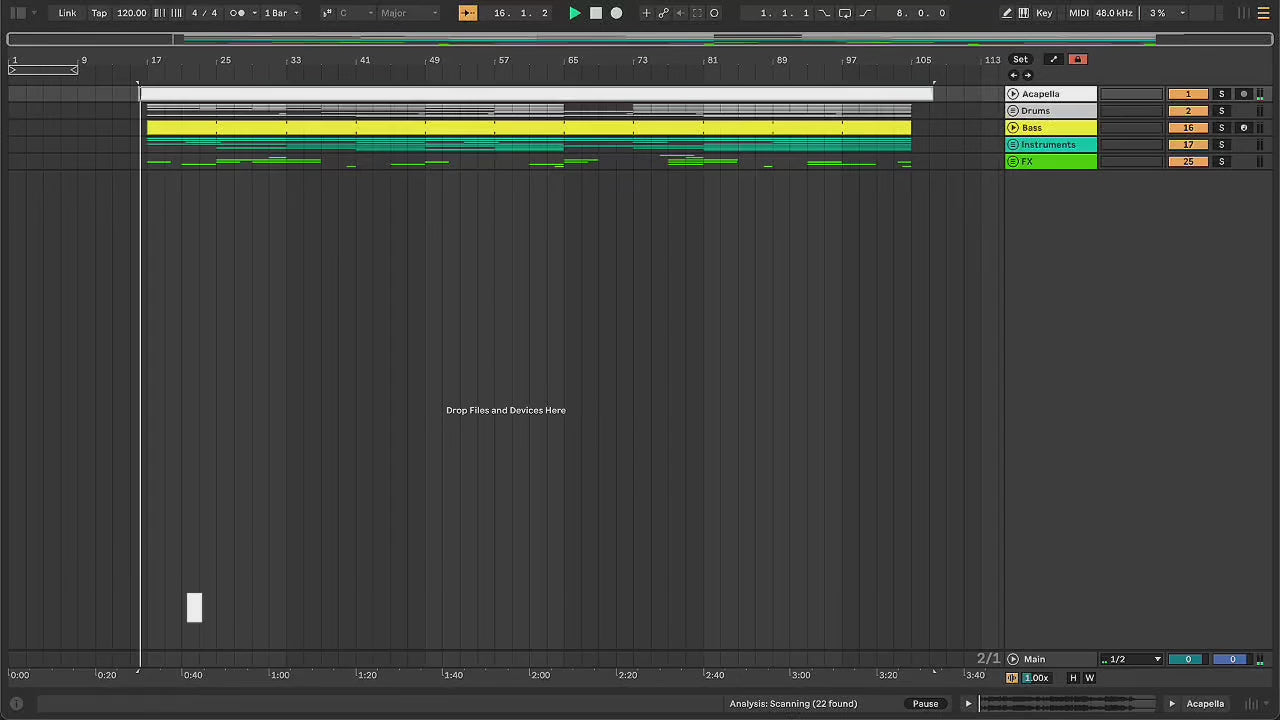The height and width of the screenshot is (720, 1280).
Task: Click the Pause analysis button
Action: [x=925, y=703]
